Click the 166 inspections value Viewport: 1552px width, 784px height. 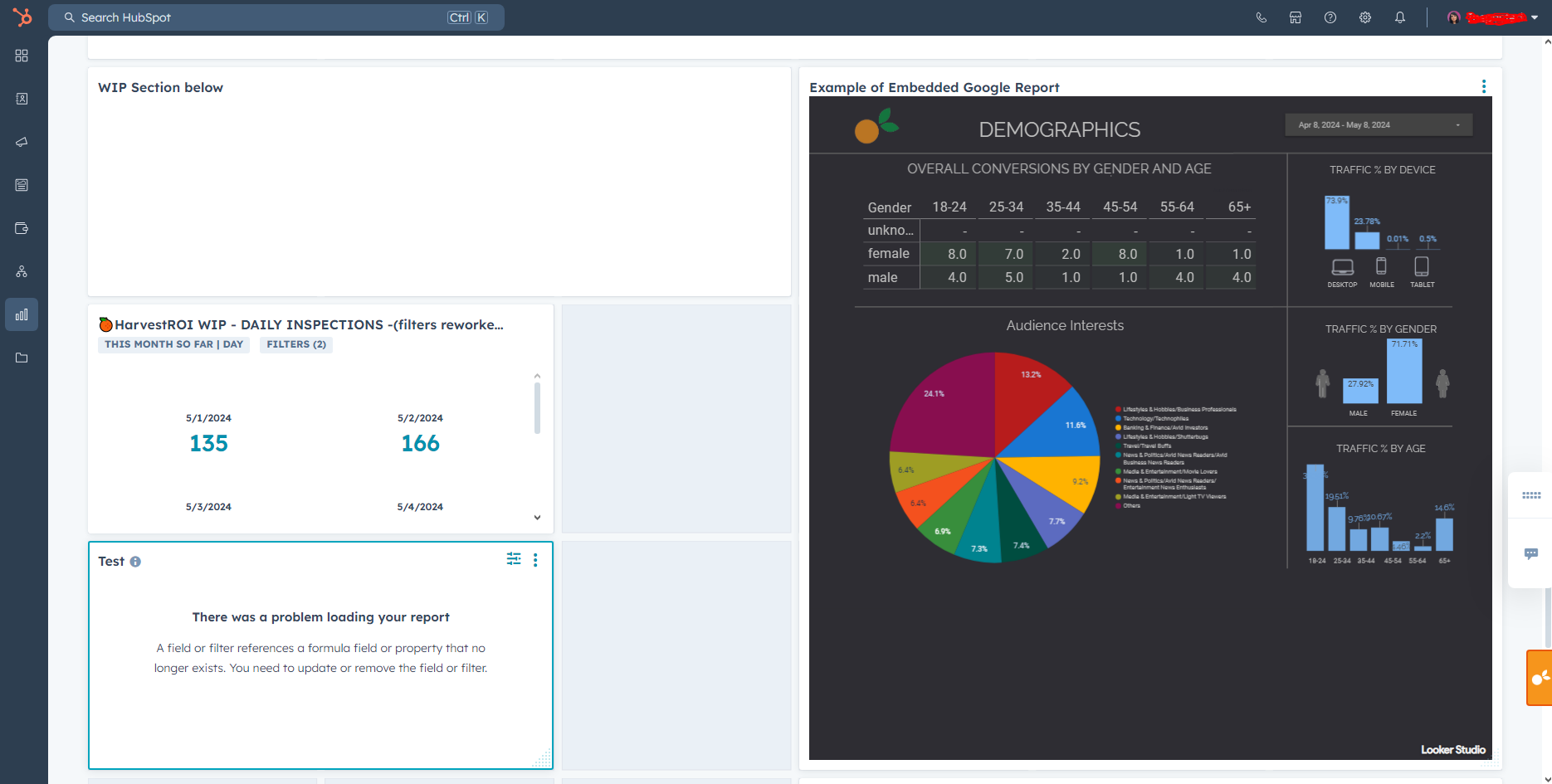tap(420, 444)
